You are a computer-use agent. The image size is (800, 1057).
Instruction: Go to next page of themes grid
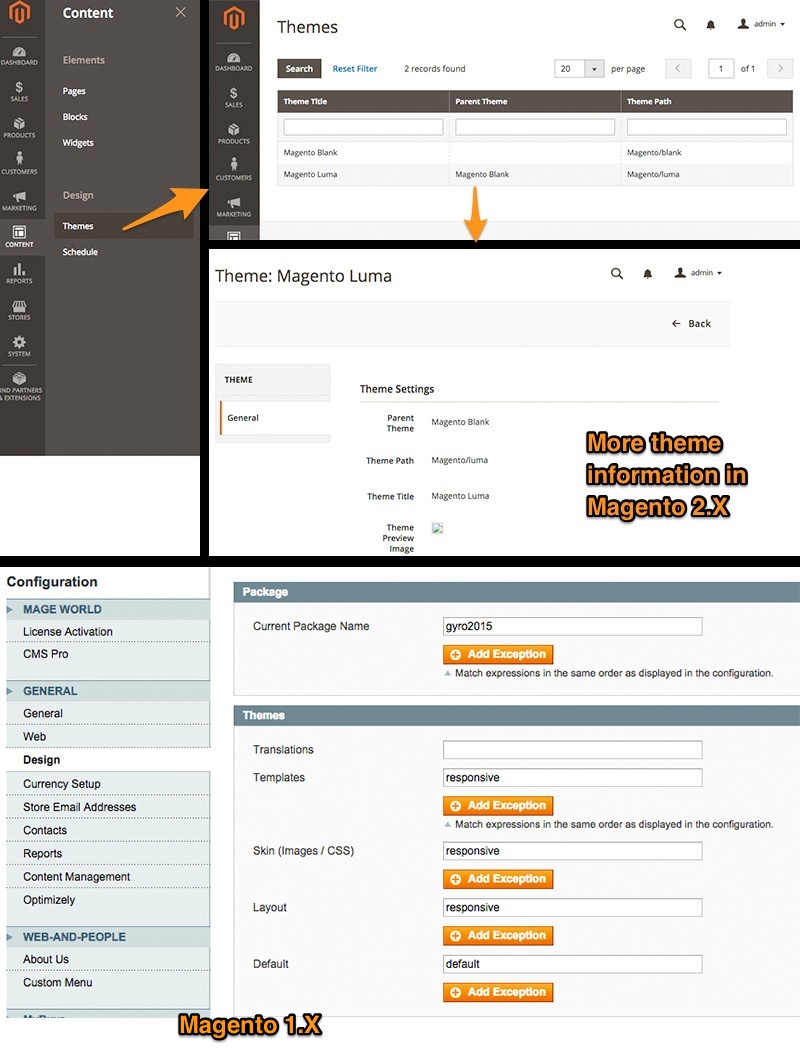[780, 68]
